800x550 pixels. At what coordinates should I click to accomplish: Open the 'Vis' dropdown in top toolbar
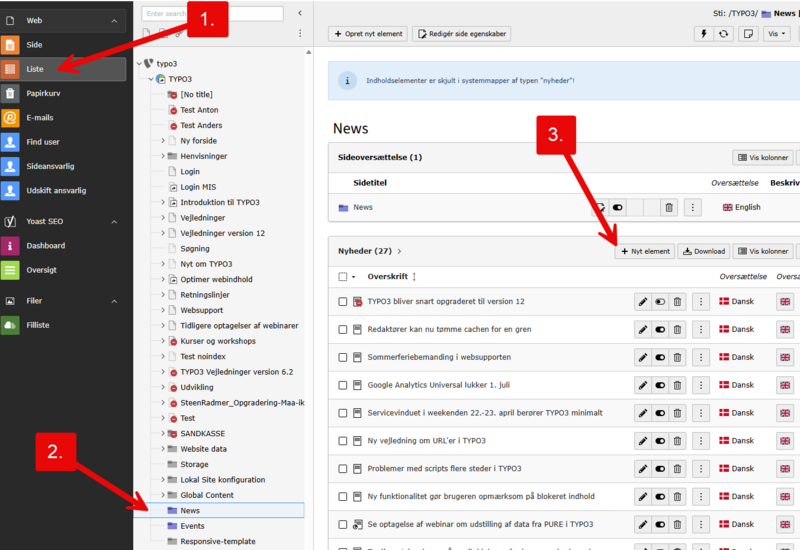[776, 34]
